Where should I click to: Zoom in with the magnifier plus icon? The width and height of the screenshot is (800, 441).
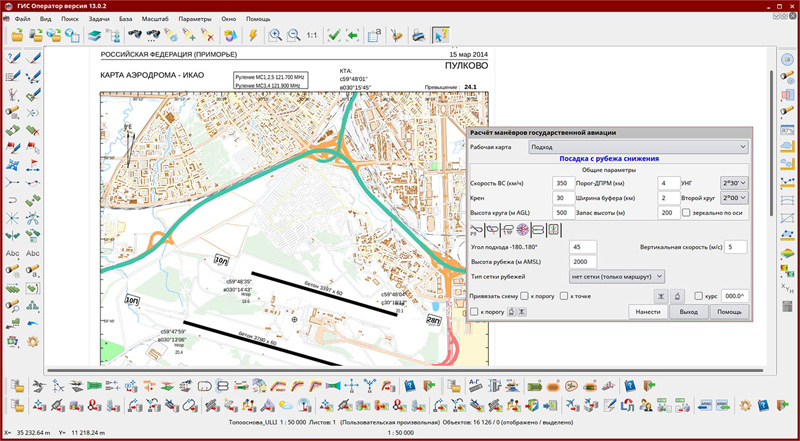tap(275, 35)
